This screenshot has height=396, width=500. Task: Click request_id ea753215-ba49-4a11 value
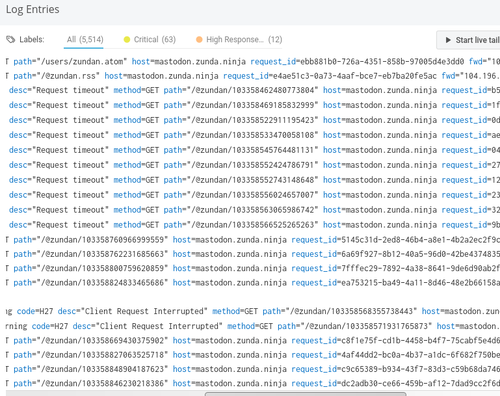(x=421, y=283)
